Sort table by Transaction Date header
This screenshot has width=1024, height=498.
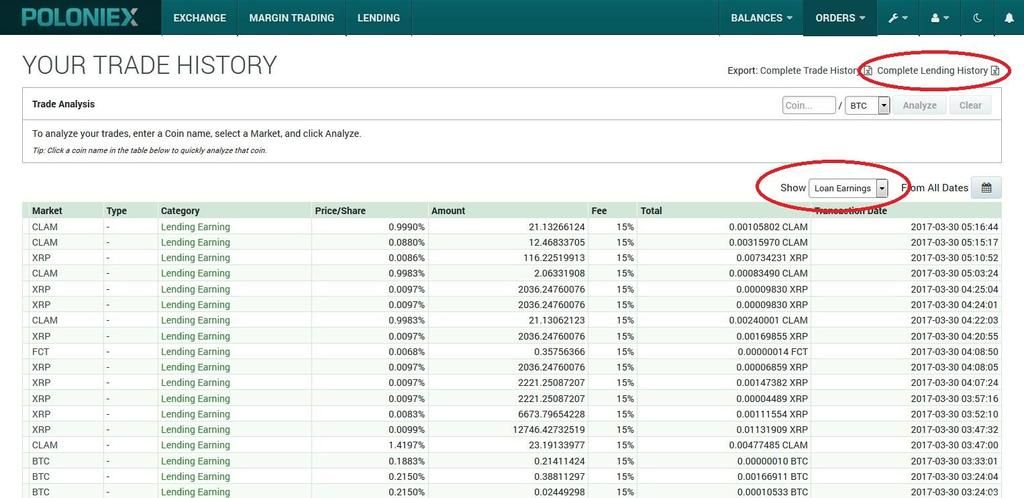[x=850, y=211]
